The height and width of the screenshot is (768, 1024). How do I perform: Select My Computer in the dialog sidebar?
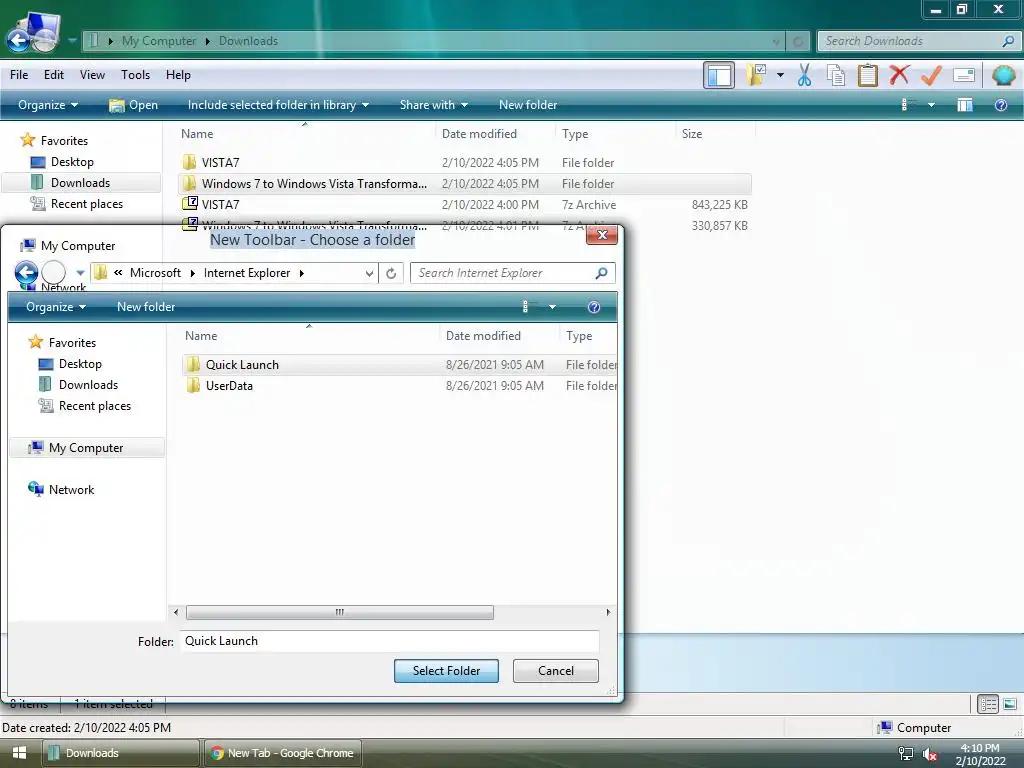86,447
